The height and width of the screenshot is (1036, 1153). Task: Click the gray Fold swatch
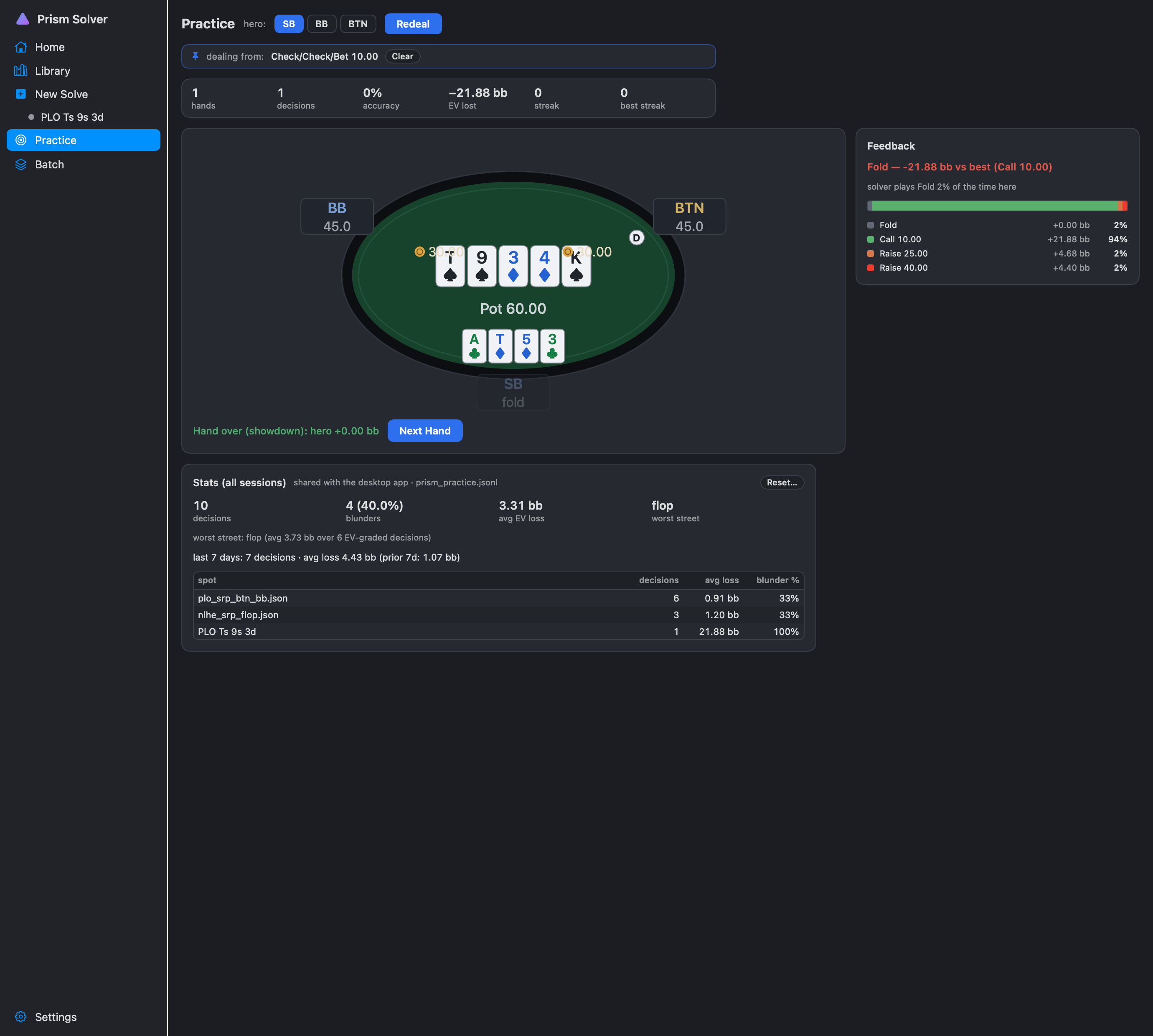[x=870, y=226]
